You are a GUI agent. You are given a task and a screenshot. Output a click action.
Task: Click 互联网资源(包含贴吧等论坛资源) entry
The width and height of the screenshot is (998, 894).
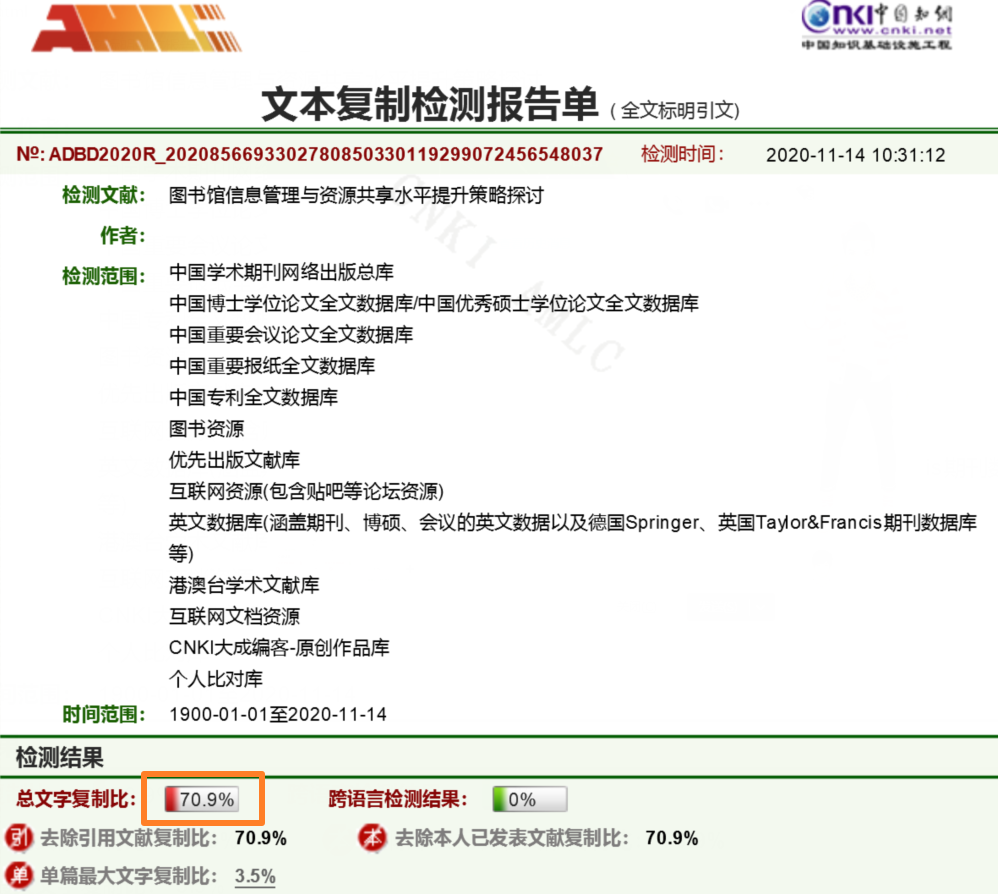[306, 491]
